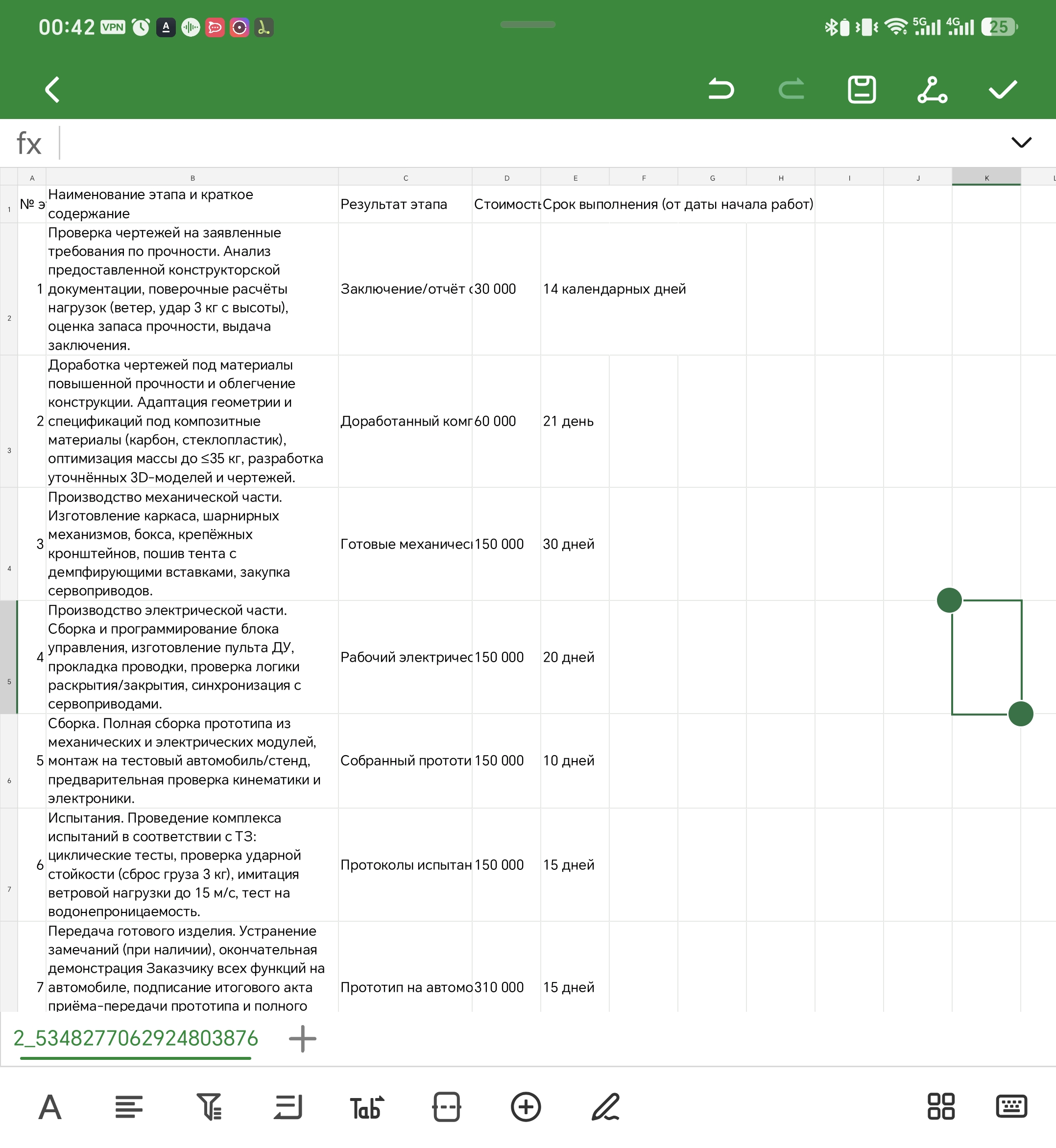Select cell starting 'Доработанный комп'
This screenshot has height=1148, width=1056.
406,421
